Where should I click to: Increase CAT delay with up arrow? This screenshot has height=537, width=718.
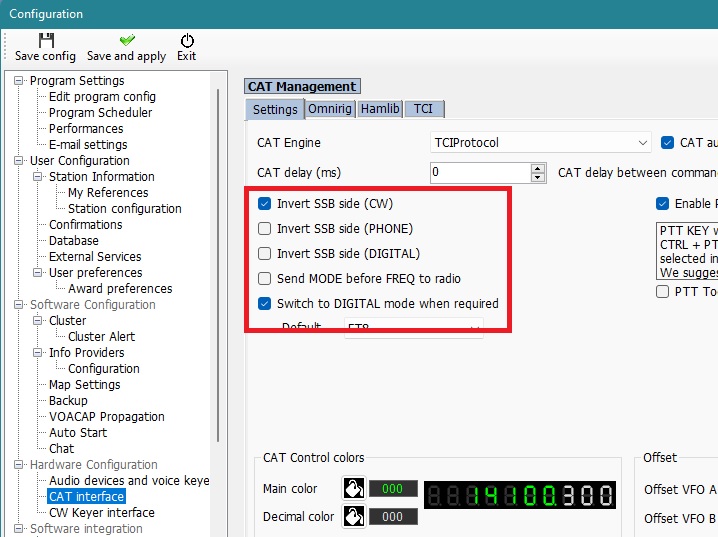(538, 168)
